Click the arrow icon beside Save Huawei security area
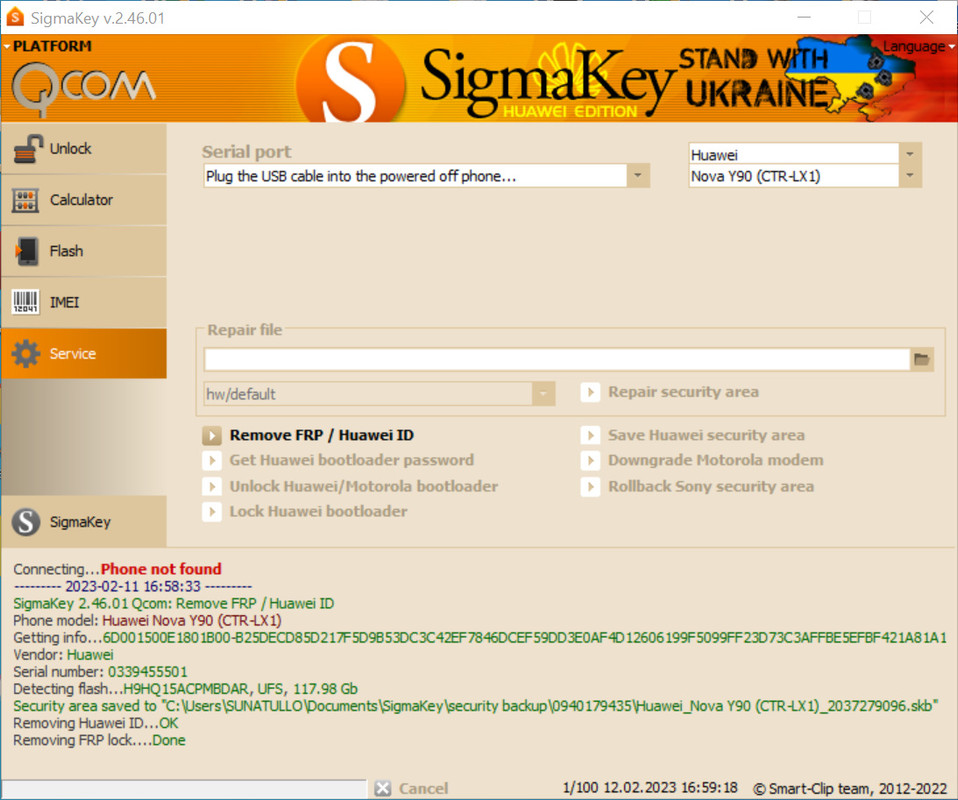 pos(590,435)
